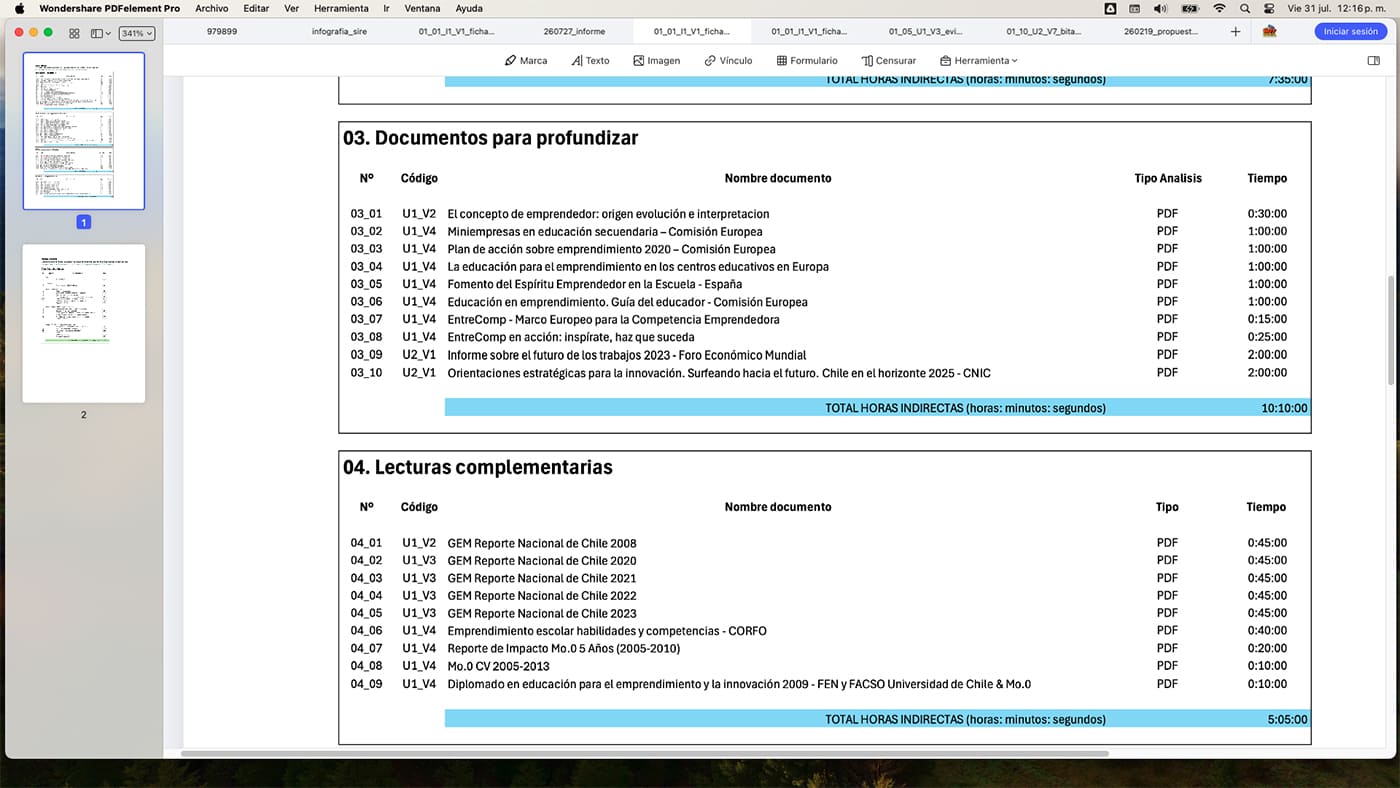Image resolution: width=1400 pixels, height=788 pixels.
Task: Click the Iniciar sesión button
Action: point(1350,32)
